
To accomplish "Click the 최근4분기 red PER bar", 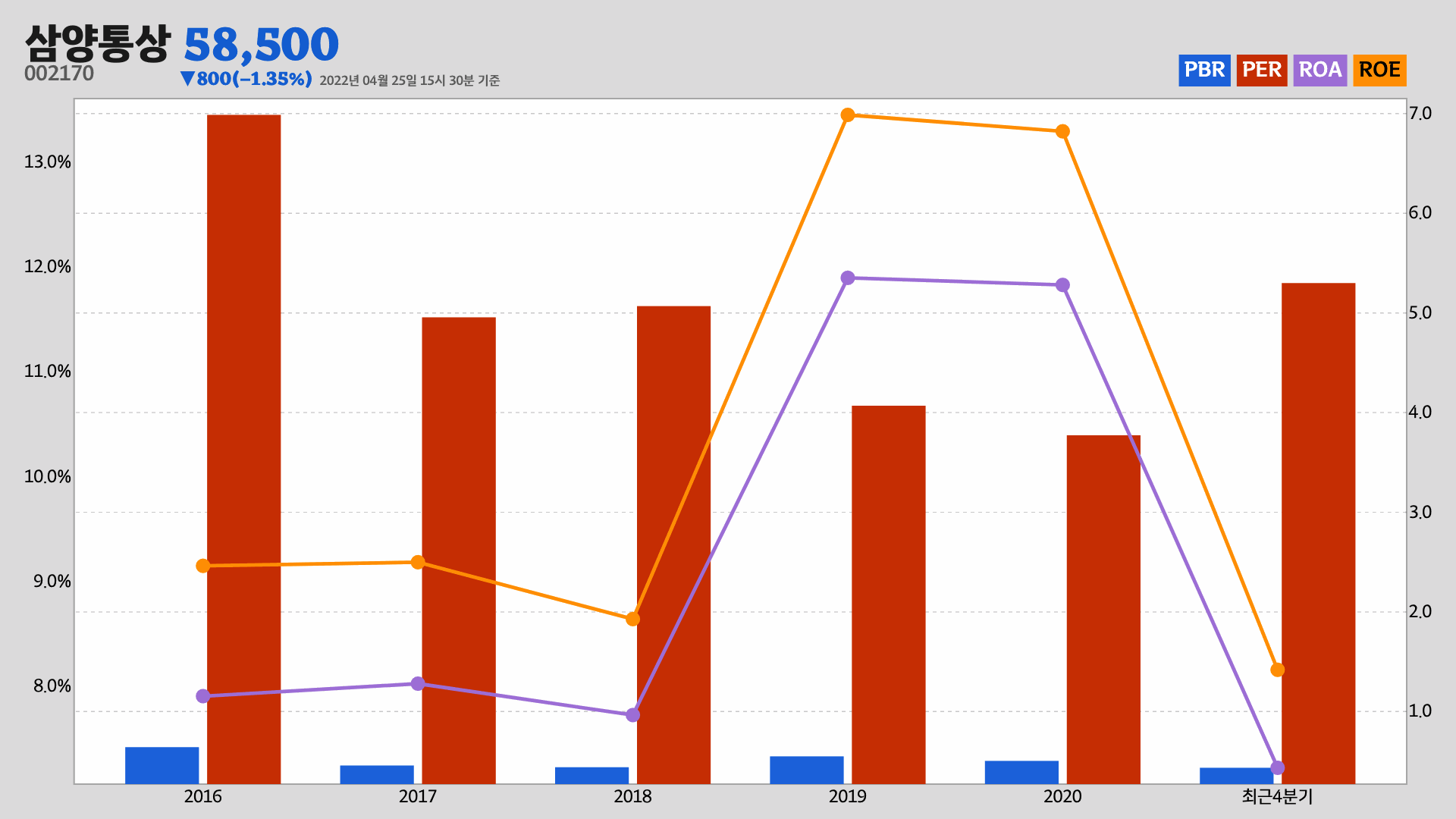I will coord(1318,531).
